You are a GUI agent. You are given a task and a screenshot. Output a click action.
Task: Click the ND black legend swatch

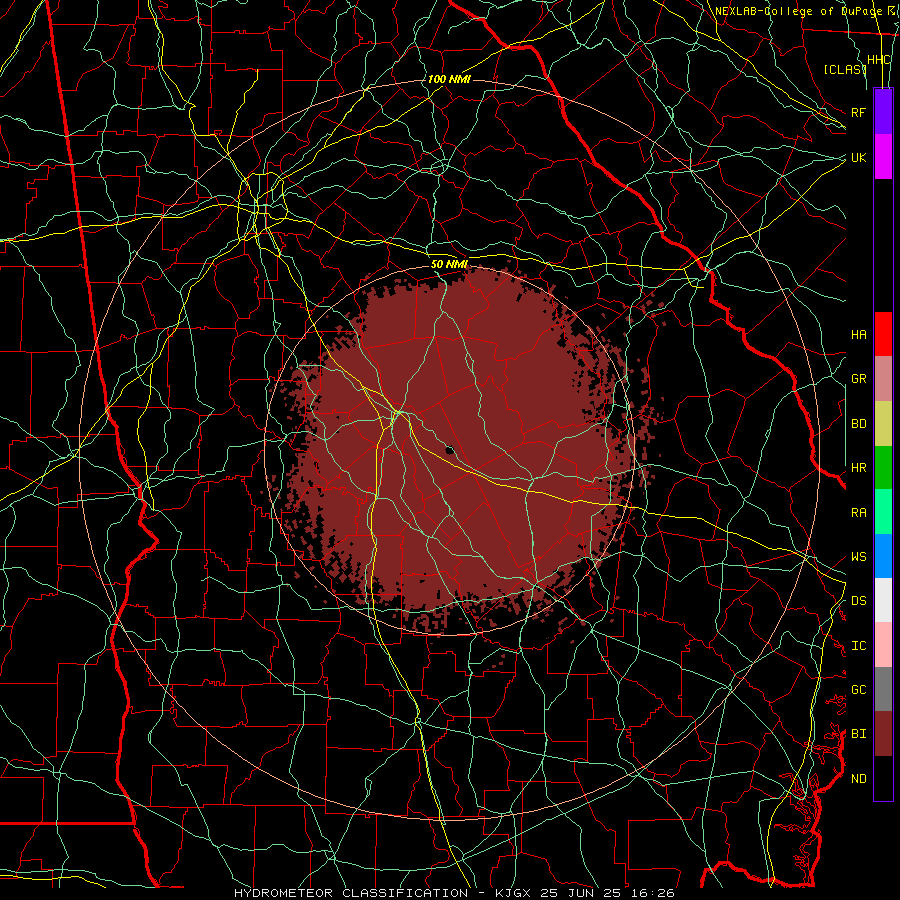883,778
